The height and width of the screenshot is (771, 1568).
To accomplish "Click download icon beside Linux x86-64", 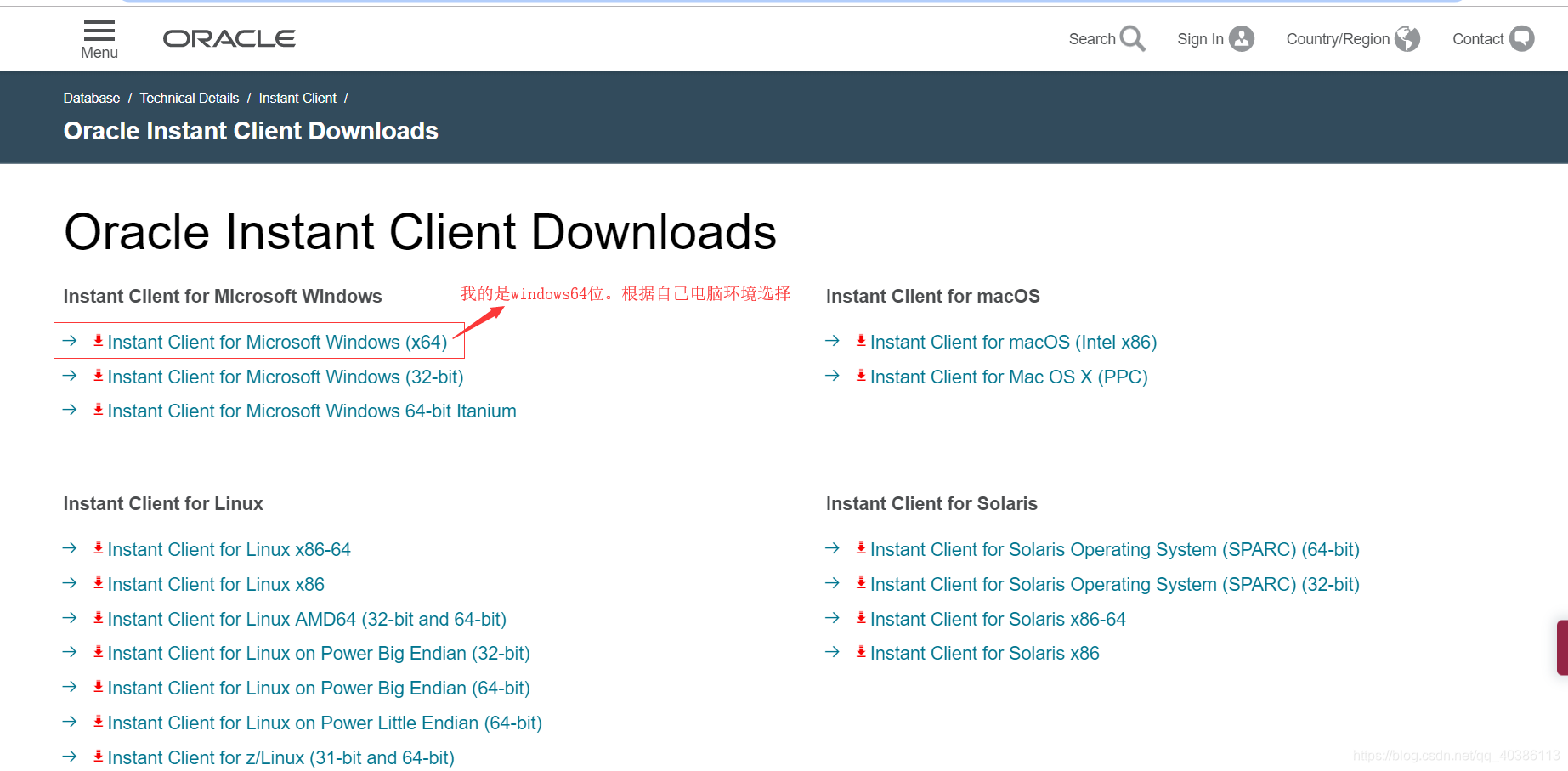I will tap(99, 548).
